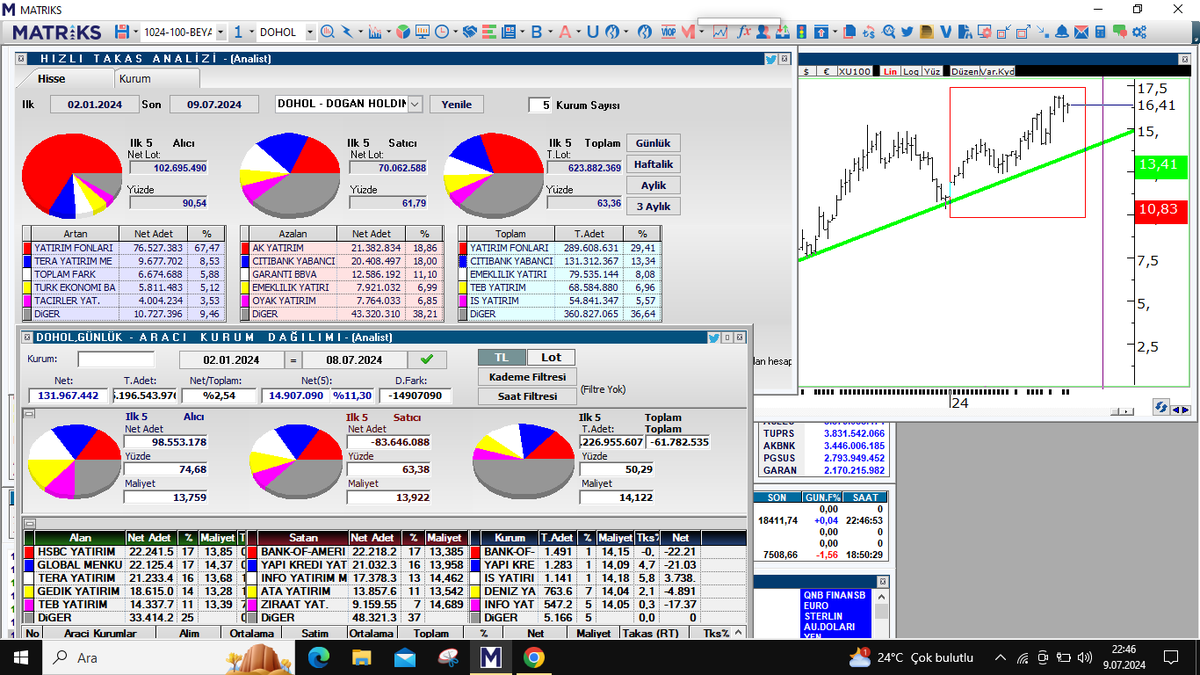Click the green chat bubbles toolbar icon

[1120, 32]
